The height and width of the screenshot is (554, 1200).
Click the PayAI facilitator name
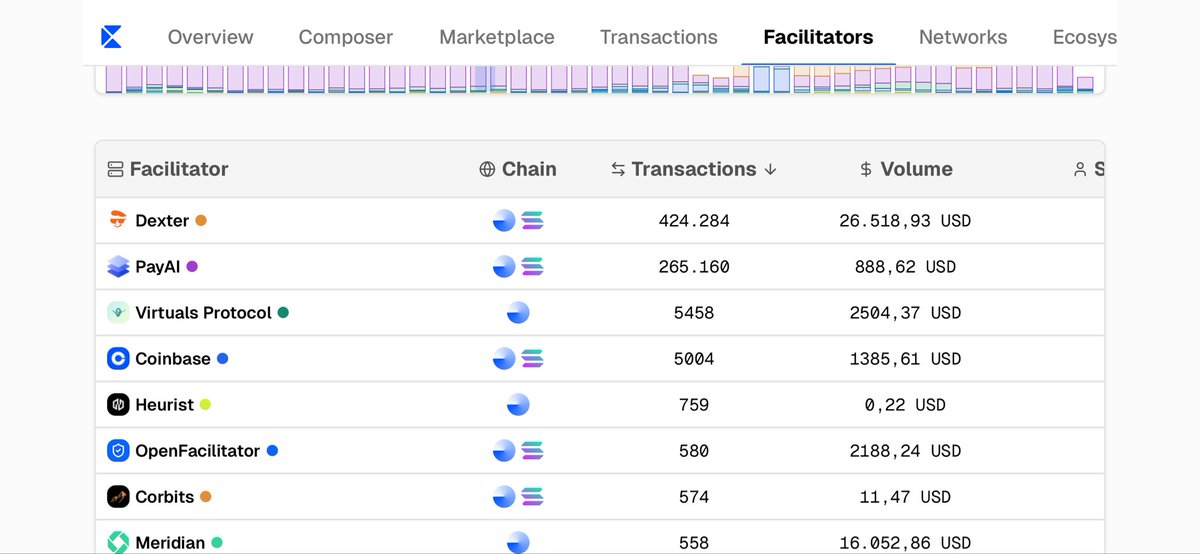[158, 267]
